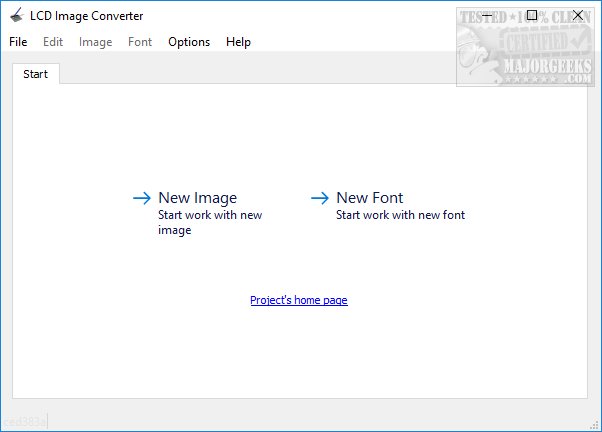The width and height of the screenshot is (602, 432).
Task: Open the Help menu
Action: (x=238, y=42)
